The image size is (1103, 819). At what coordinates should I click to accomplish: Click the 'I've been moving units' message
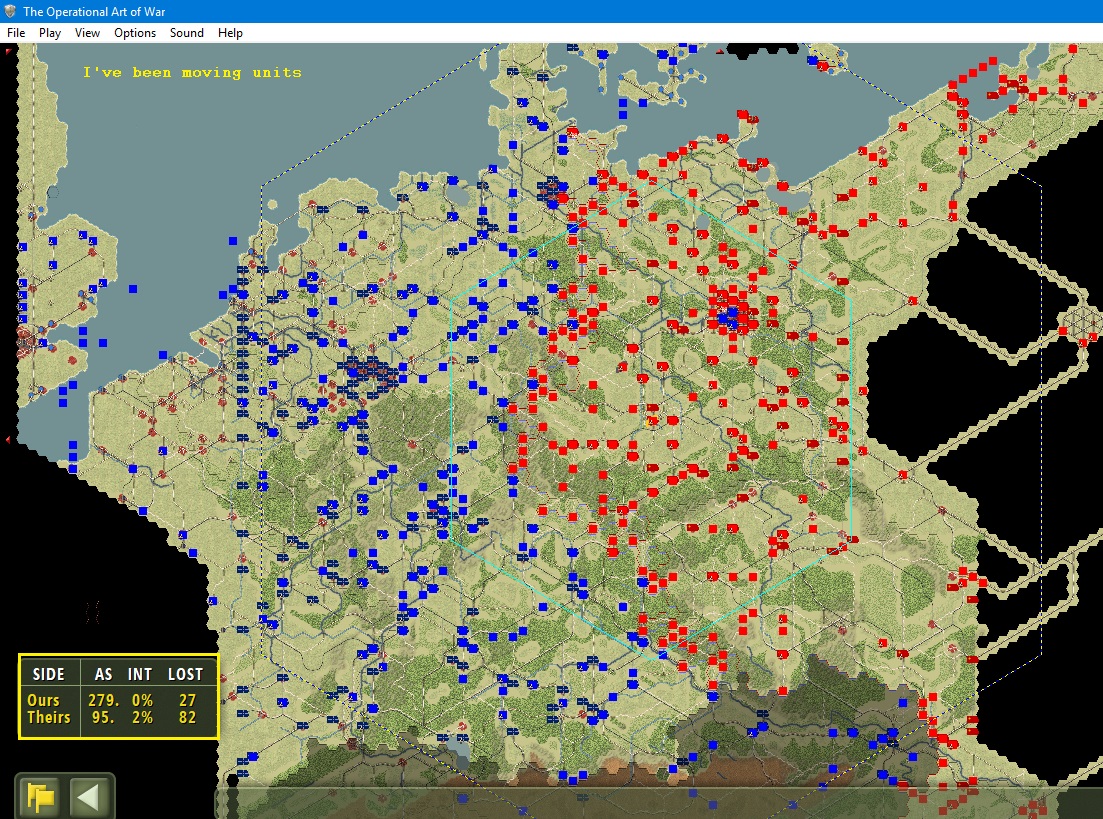point(192,72)
